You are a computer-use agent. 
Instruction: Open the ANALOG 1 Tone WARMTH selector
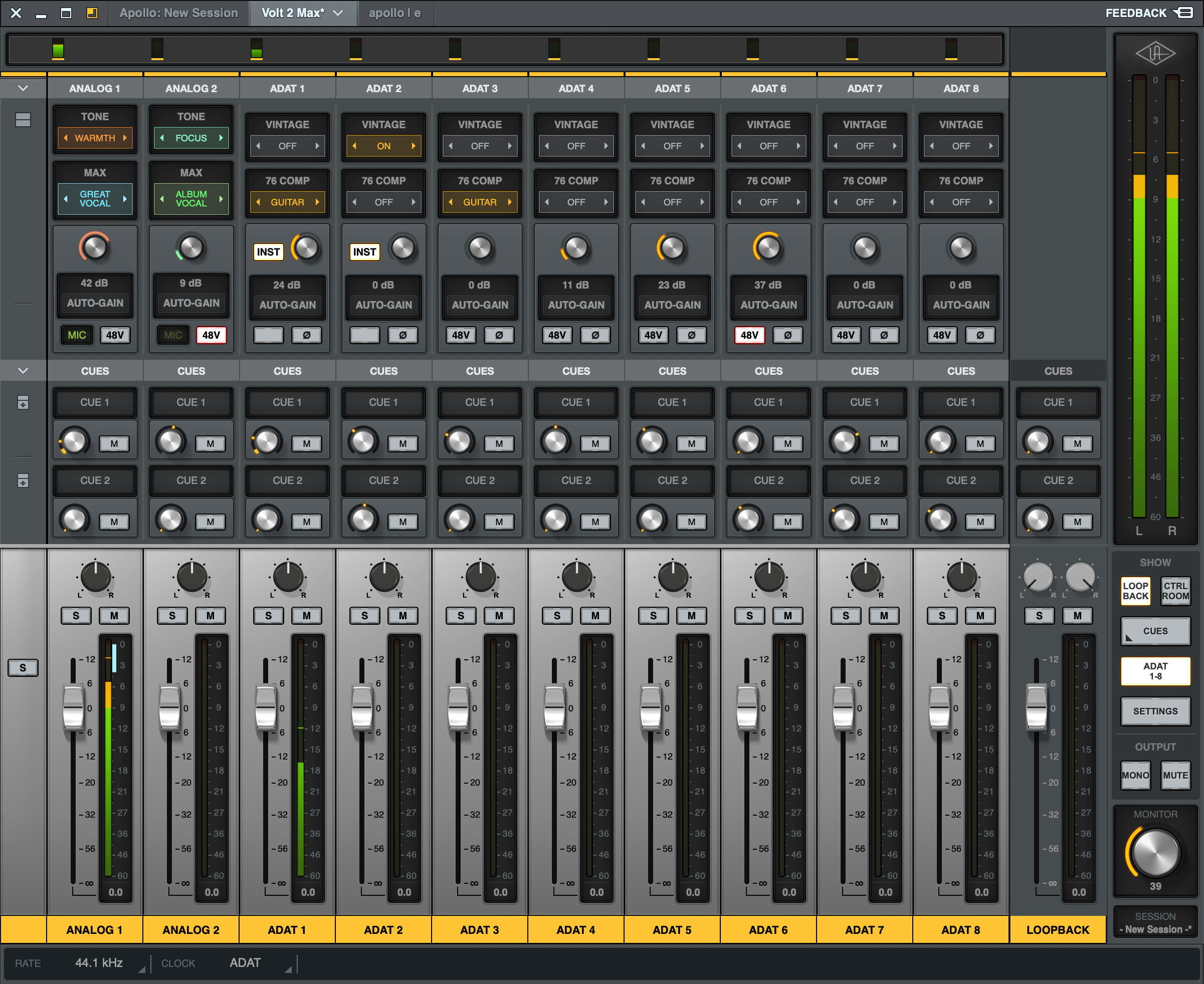tap(95, 138)
